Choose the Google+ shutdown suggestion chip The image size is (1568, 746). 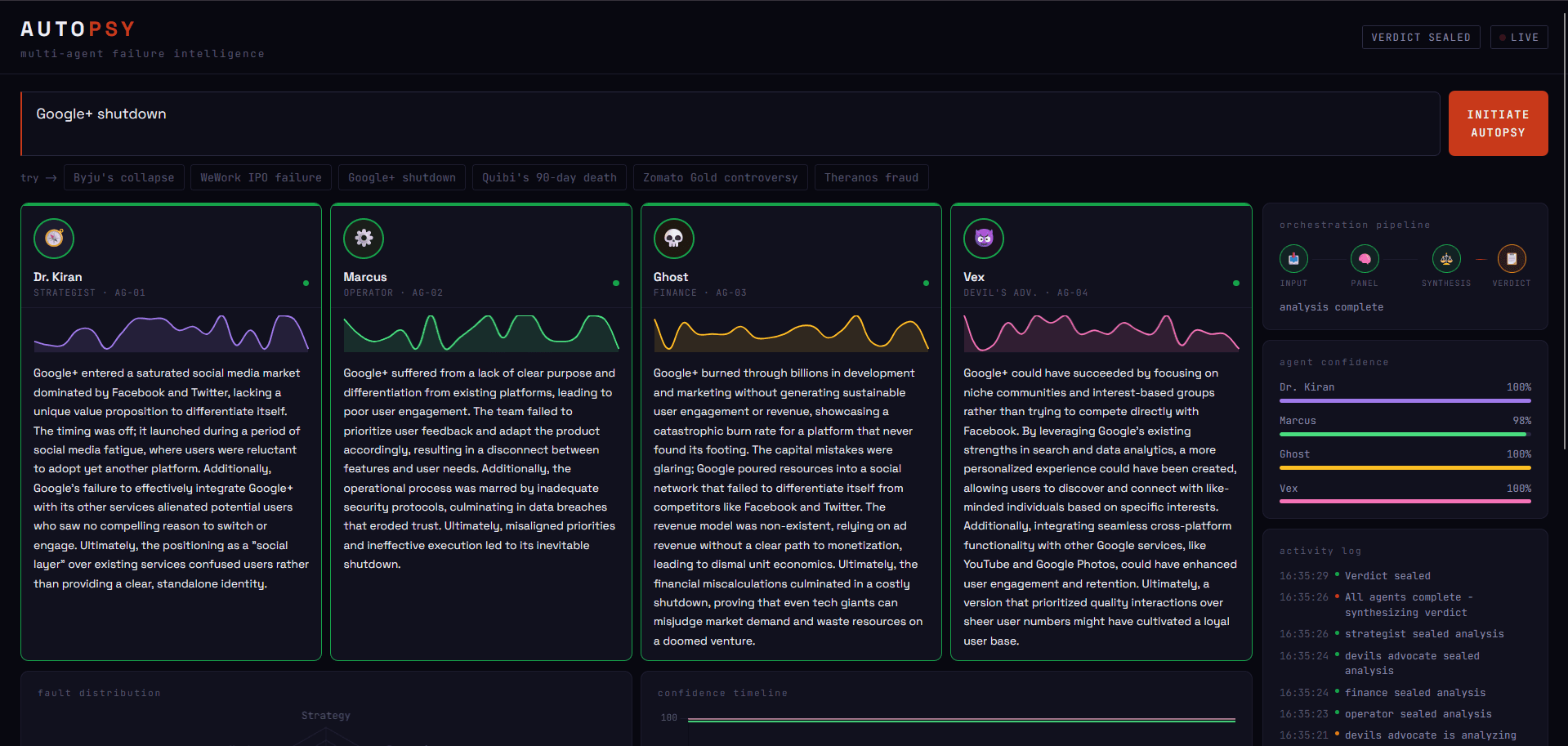coord(402,177)
